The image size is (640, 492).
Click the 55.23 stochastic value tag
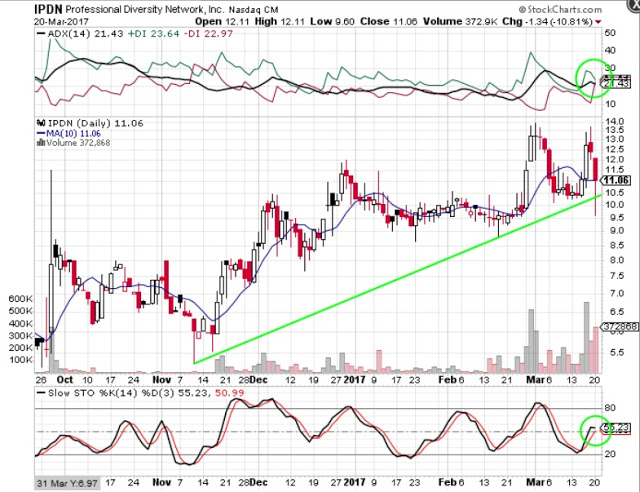(x=616, y=428)
